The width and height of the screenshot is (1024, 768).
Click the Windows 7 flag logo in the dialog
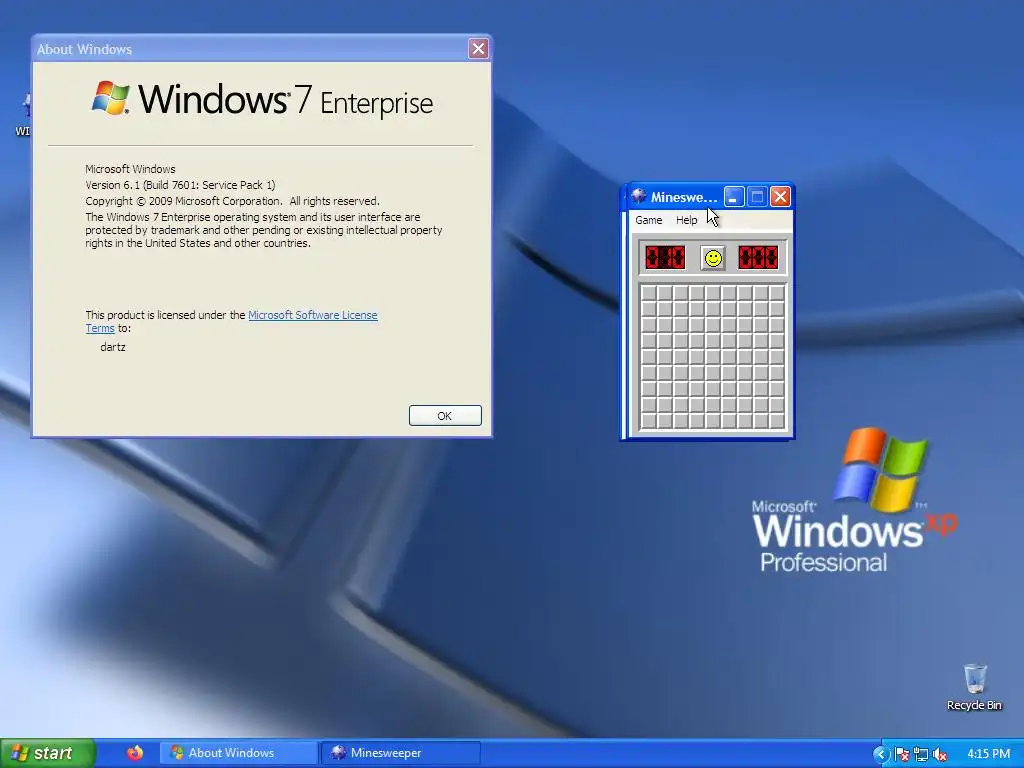(110, 98)
